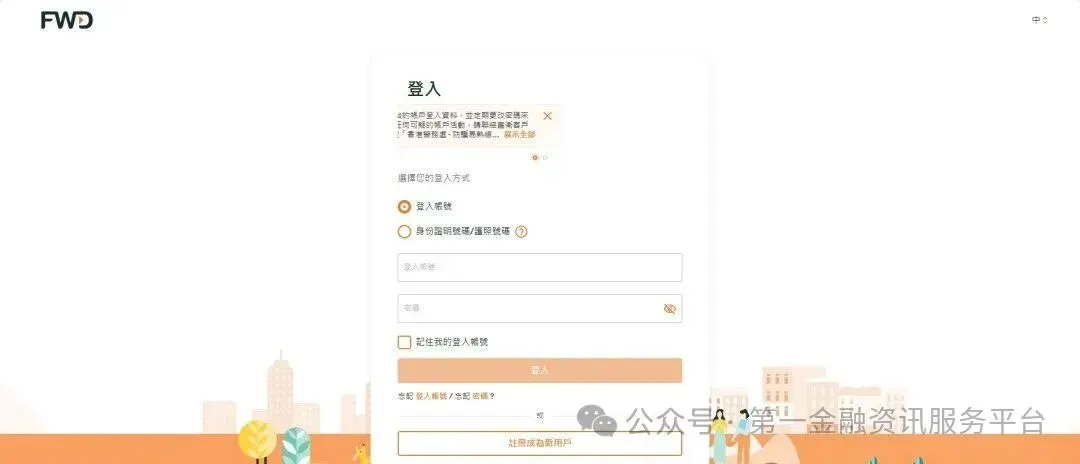Close the orange notice banner
Viewport: 1080px width, 464px height.
click(547, 116)
